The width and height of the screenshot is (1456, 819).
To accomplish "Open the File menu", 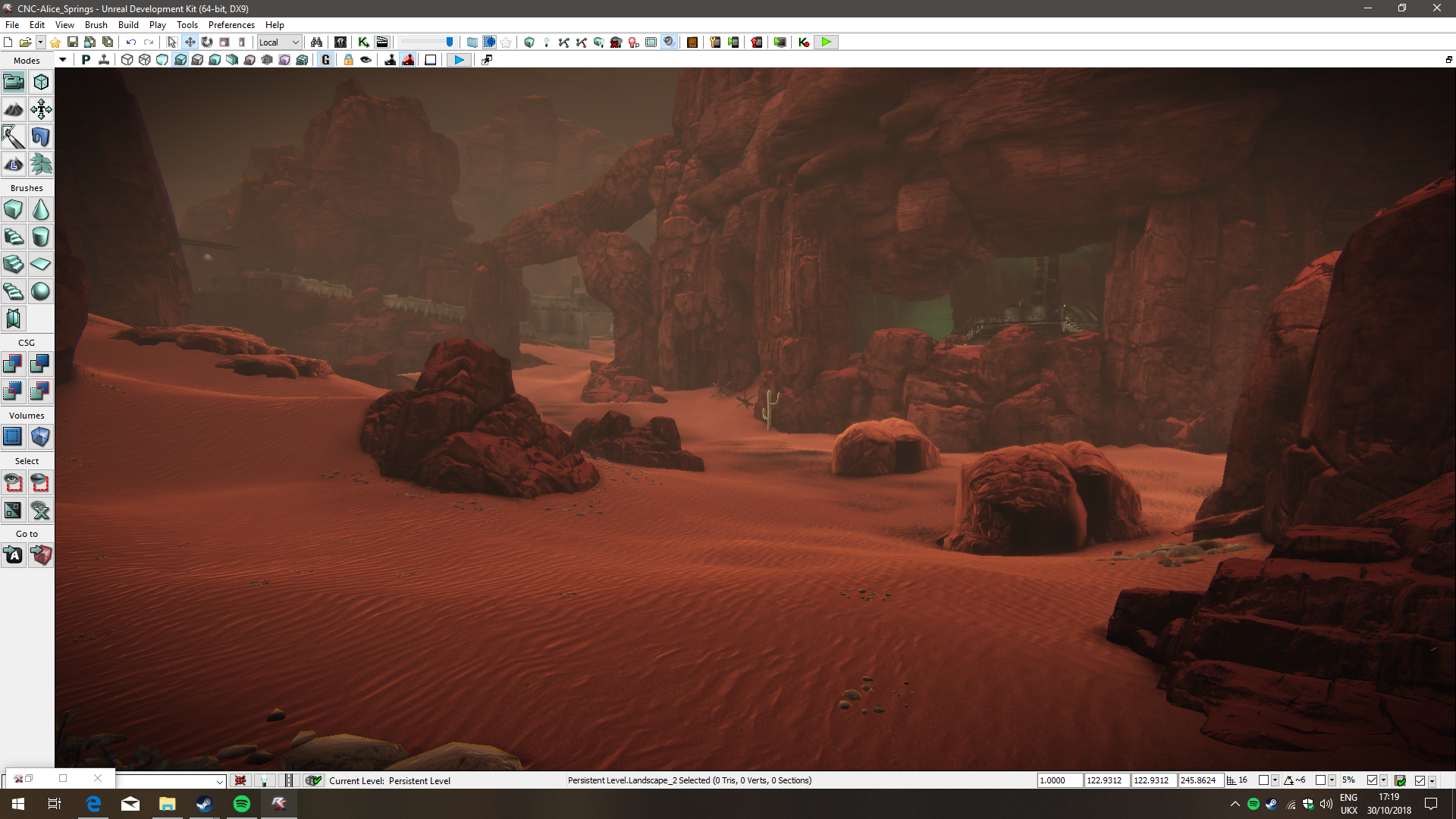I will click(x=12, y=25).
